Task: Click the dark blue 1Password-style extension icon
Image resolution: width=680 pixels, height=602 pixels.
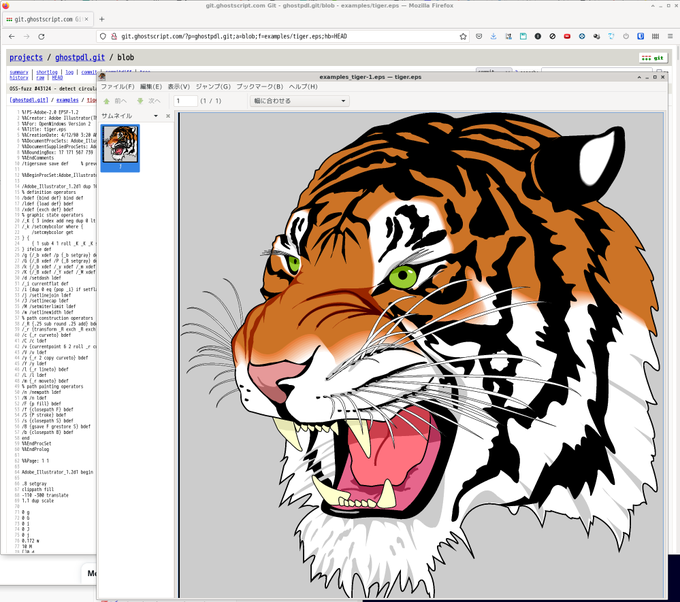Action: 640,36
